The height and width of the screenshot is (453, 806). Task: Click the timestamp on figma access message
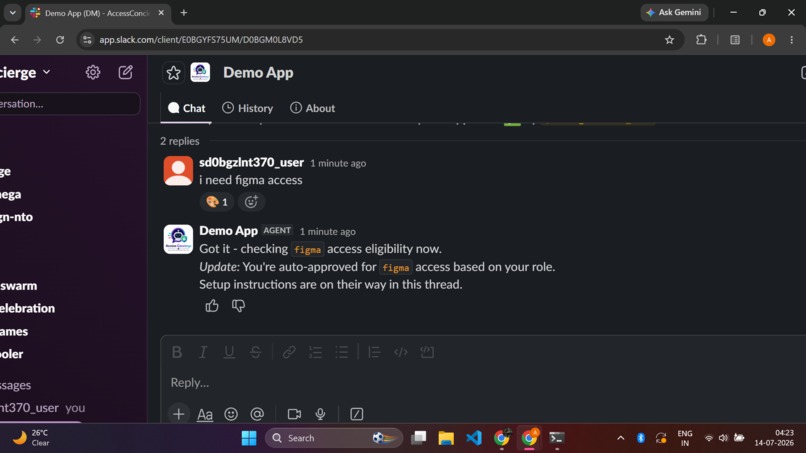pyautogui.click(x=338, y=163)
